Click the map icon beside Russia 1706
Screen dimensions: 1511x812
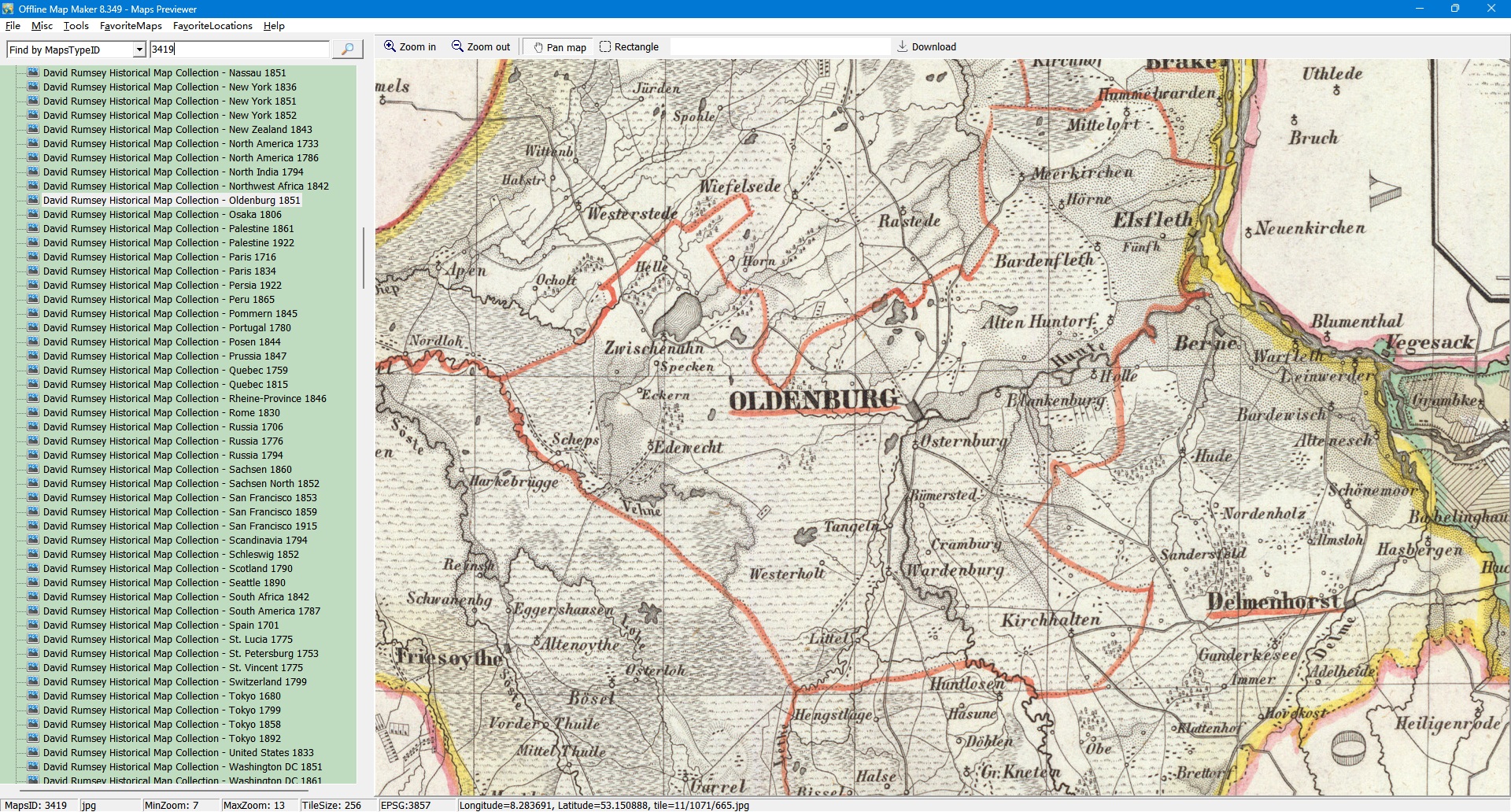(x=33, y=426)
